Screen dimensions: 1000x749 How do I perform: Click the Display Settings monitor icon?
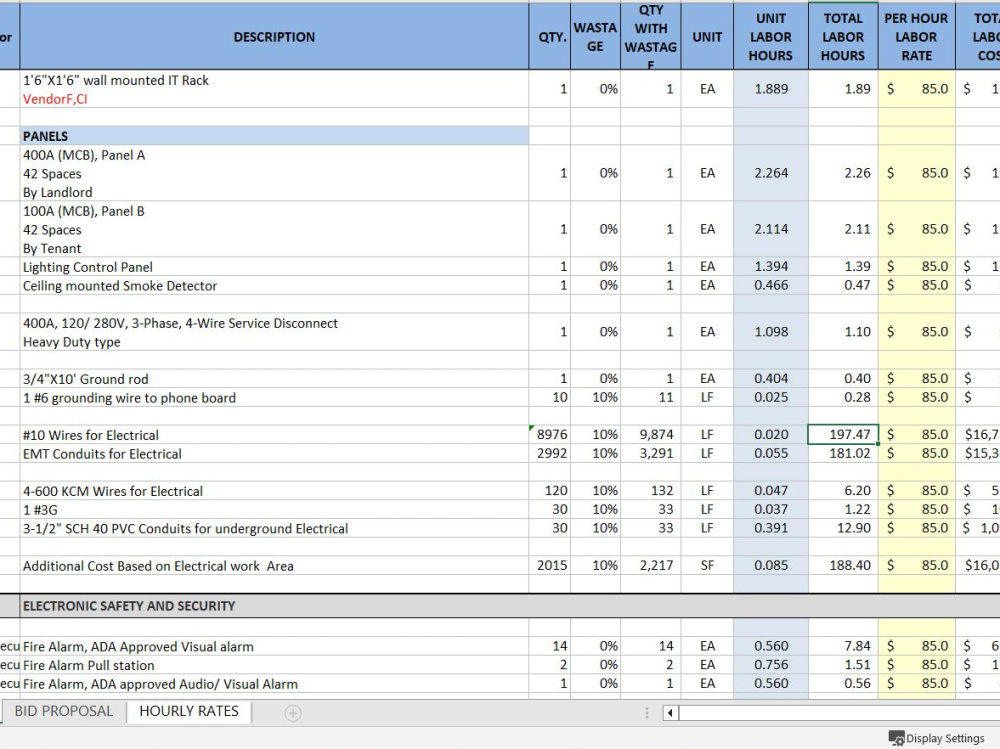[896, 738]
